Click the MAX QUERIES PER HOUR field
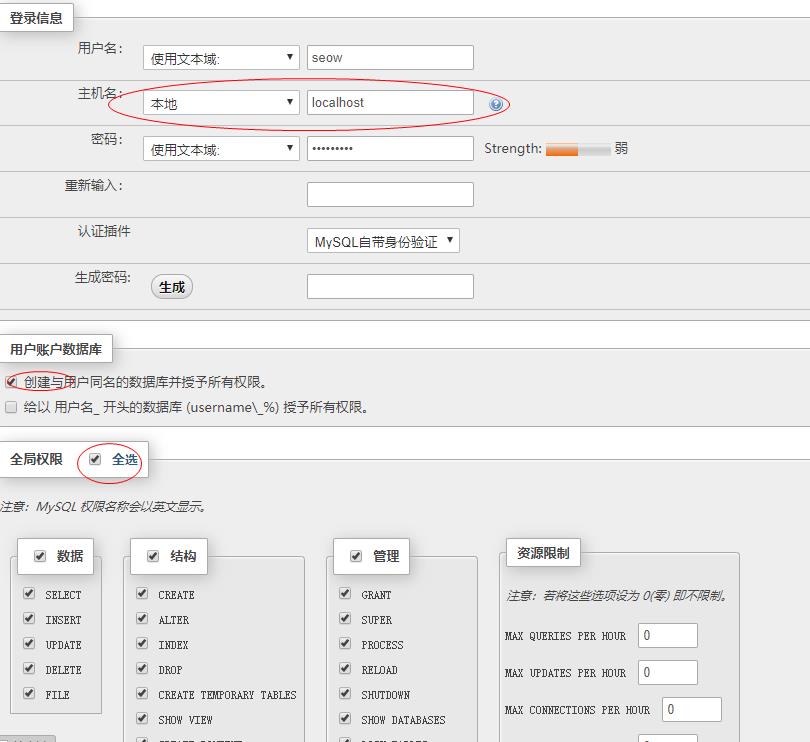The image size is (810, 742). [x=668, y=635]
